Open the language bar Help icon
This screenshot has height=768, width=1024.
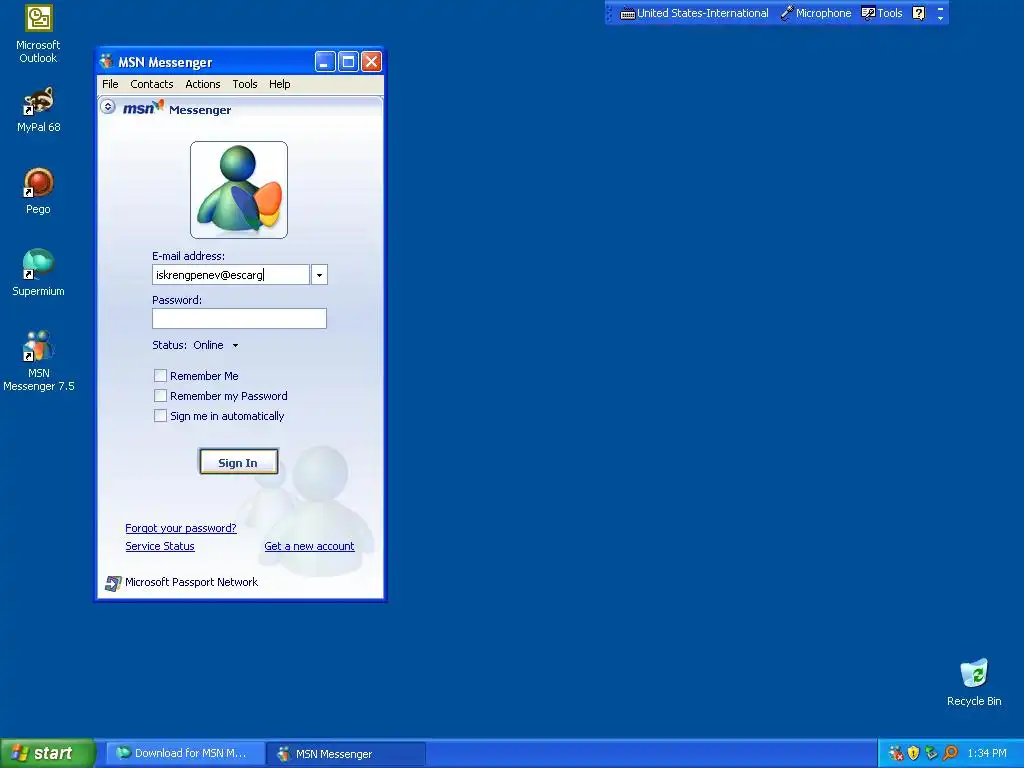[918, 13]
